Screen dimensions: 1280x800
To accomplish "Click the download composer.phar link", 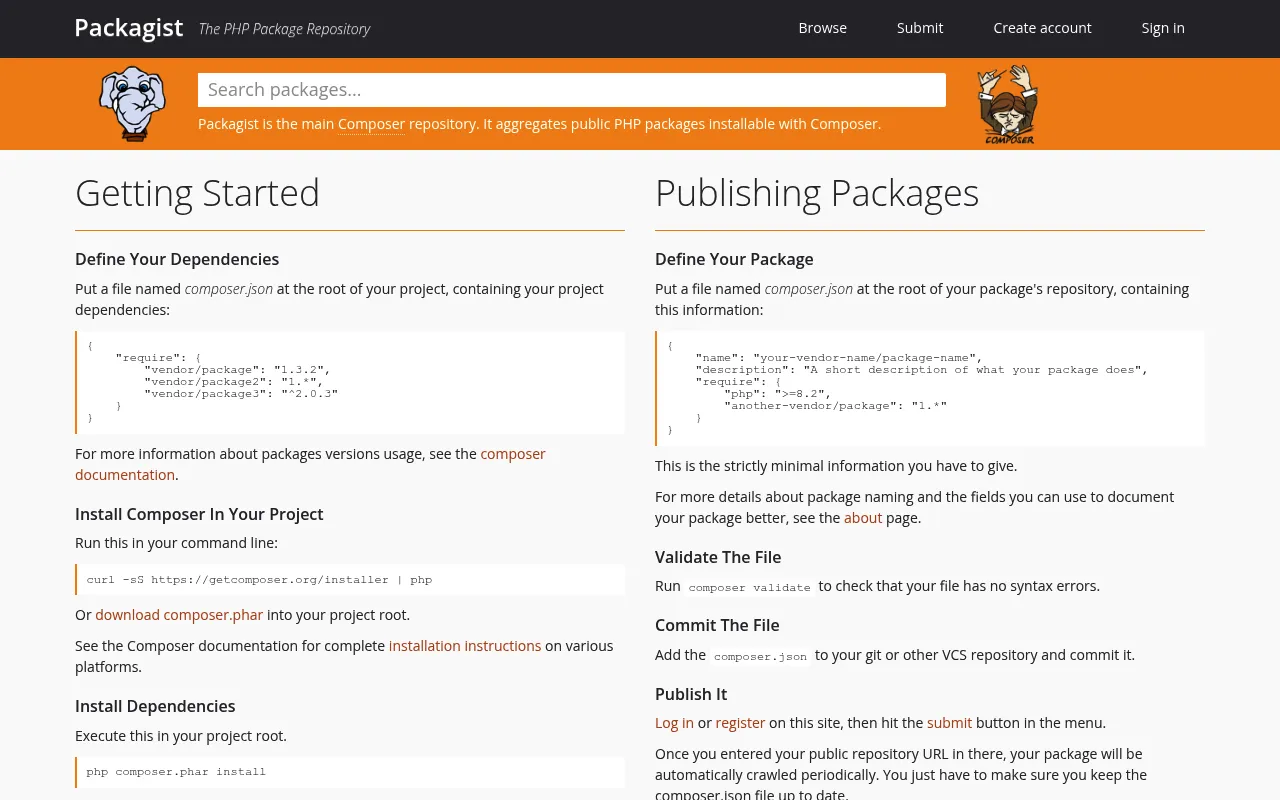I will tap(178, 615).
